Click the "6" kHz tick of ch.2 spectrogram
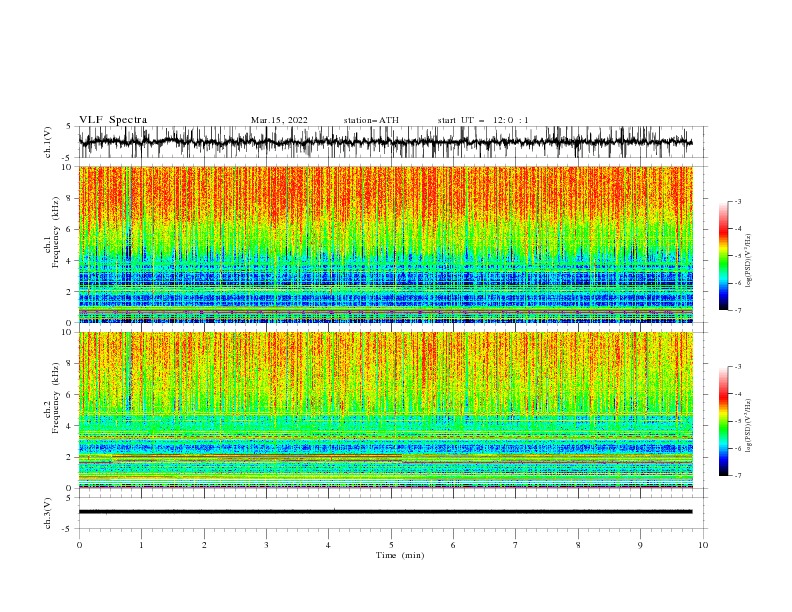 [70, 395]
